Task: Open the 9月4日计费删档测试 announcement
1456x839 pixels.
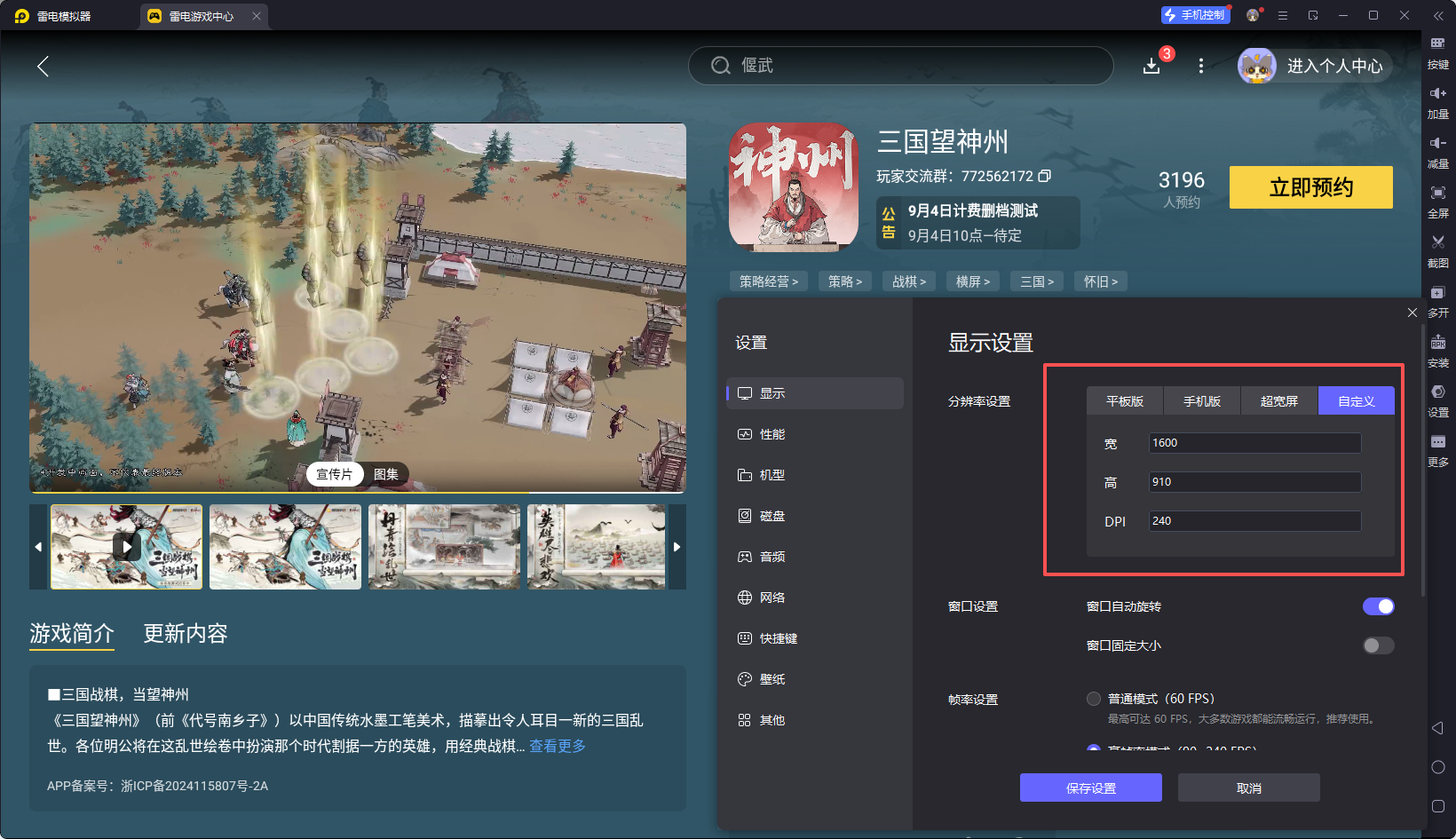Action: click(x=978, y=223)
